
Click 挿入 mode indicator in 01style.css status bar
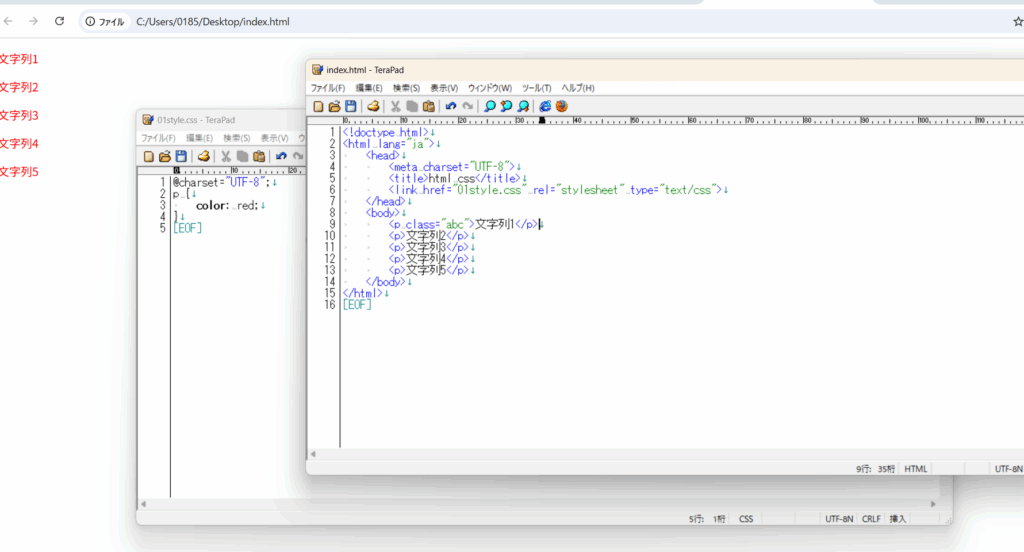pos(898,519)
